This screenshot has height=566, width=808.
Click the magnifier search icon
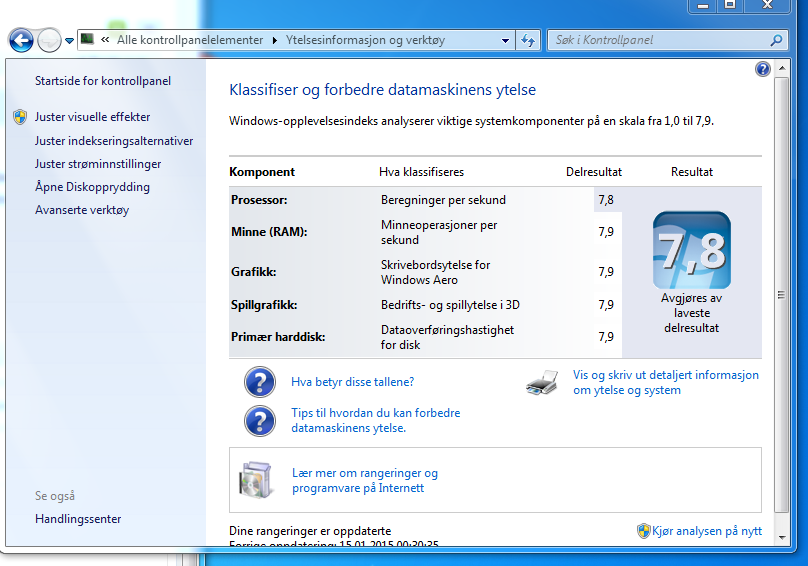pos(776,40)
